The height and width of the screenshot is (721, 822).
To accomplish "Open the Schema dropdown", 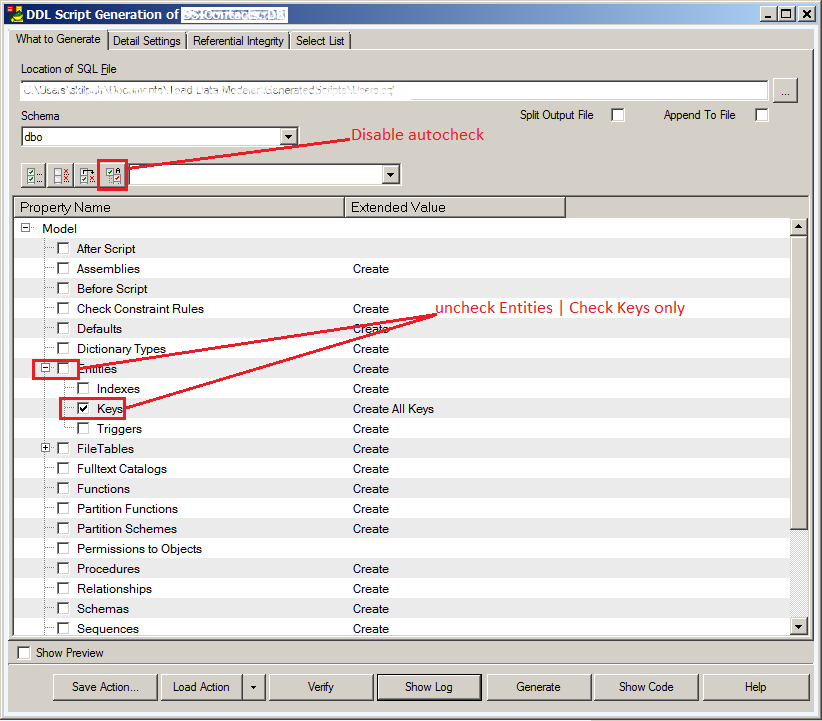I will (x=288, y=136).
